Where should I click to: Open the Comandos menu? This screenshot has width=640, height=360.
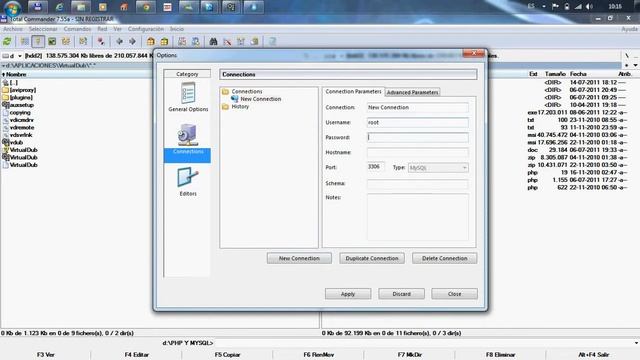(x=78, y=29)
